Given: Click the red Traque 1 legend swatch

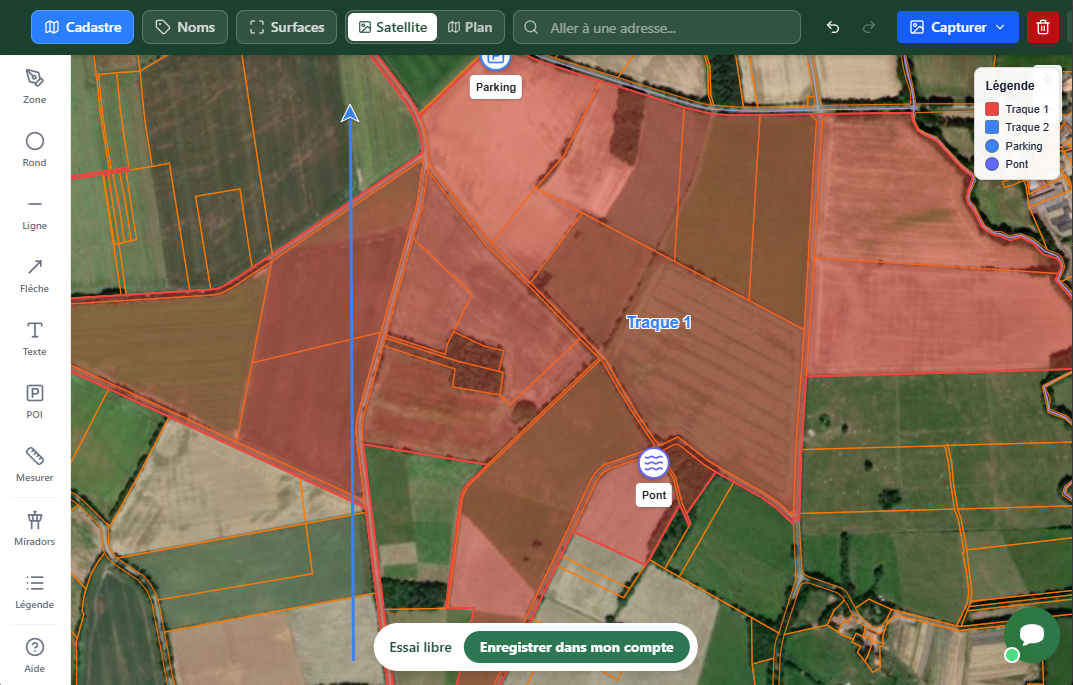Looking at the screenshot, I should tap(992, 109).
